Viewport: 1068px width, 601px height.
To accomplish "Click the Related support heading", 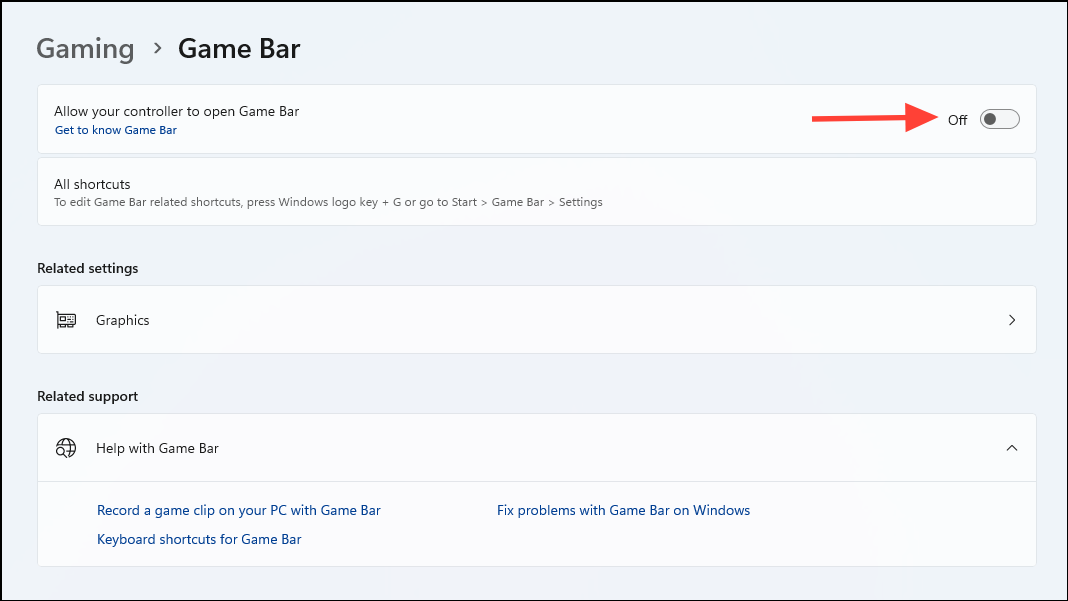I will 88,397.
